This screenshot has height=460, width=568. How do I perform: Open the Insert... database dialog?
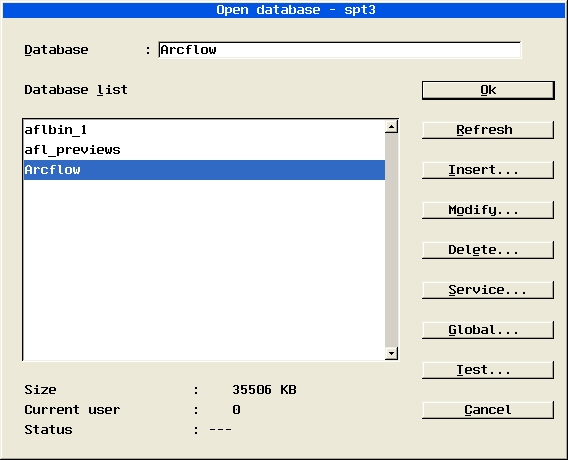coord(488,170)
